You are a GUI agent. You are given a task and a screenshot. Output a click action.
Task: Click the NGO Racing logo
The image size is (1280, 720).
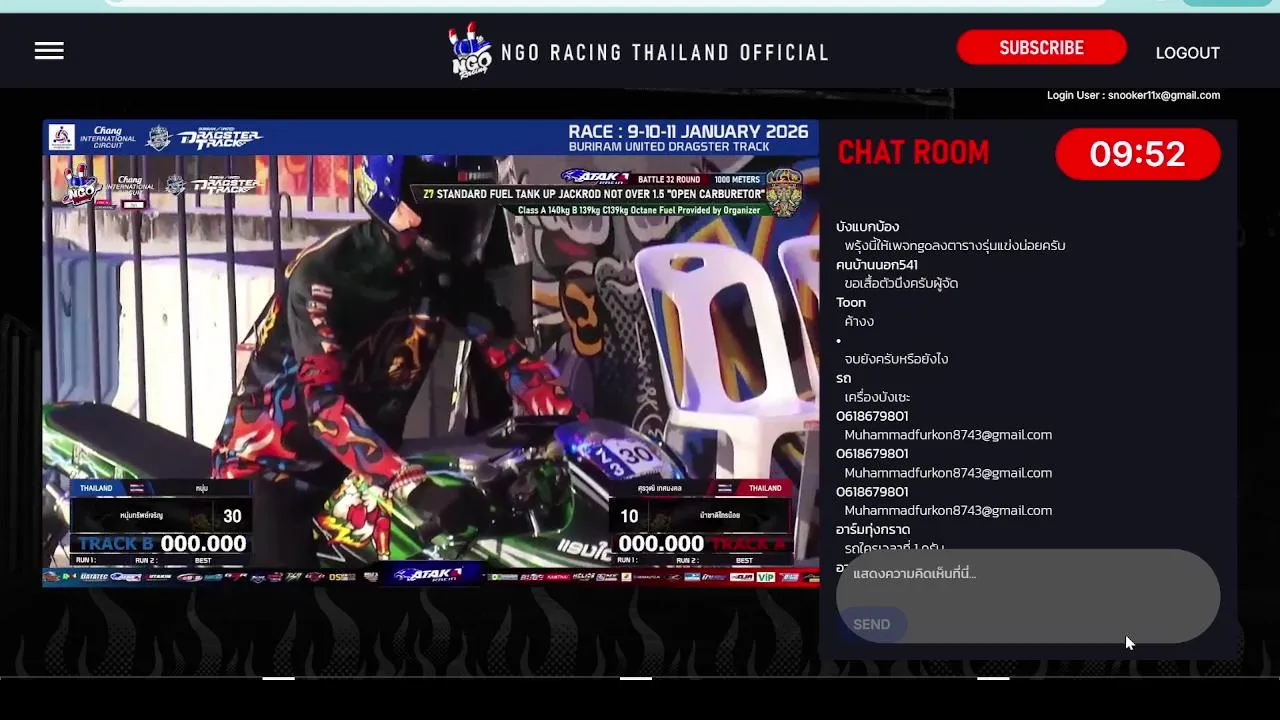pos(470,50)
